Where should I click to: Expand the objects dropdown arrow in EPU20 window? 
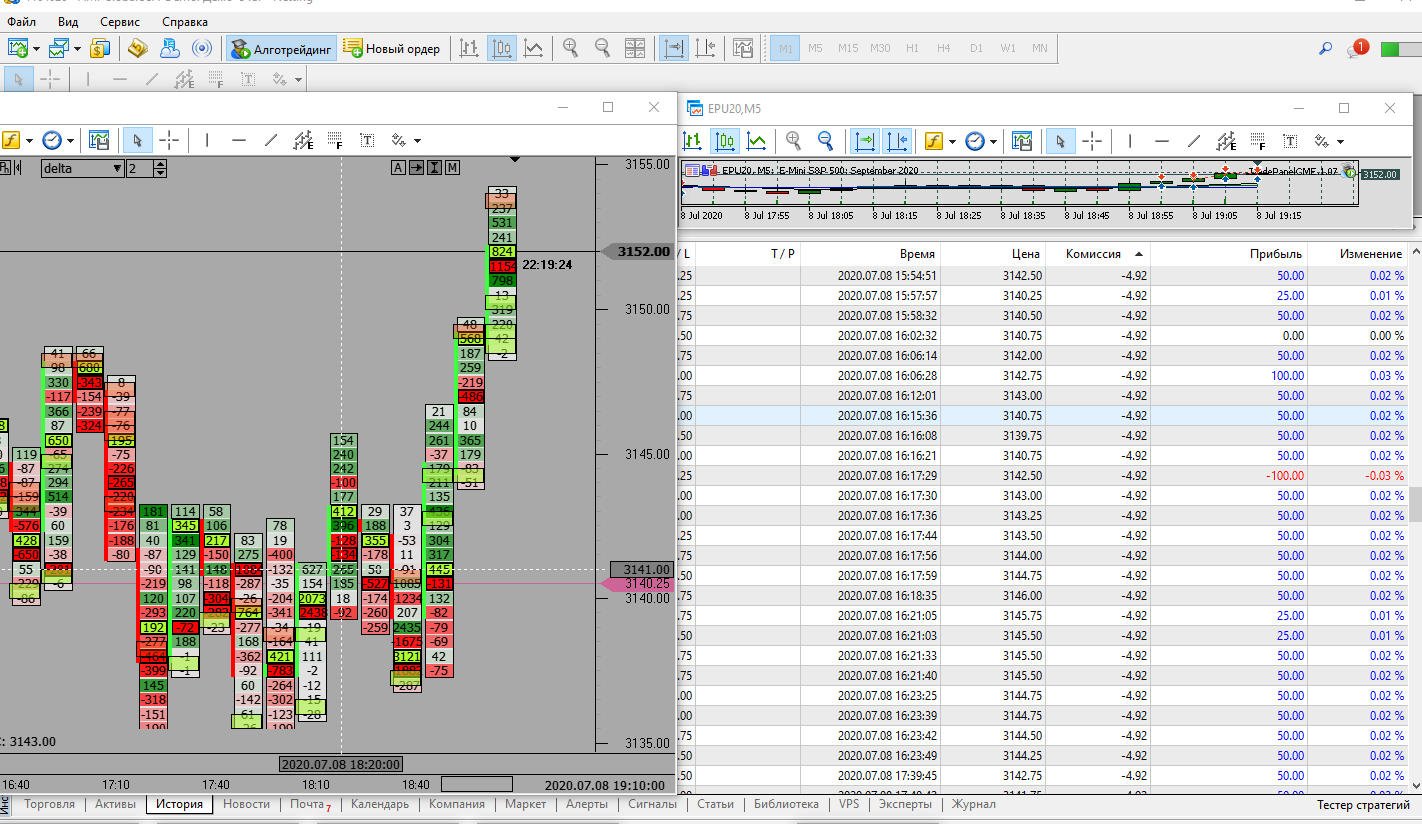1340,141
